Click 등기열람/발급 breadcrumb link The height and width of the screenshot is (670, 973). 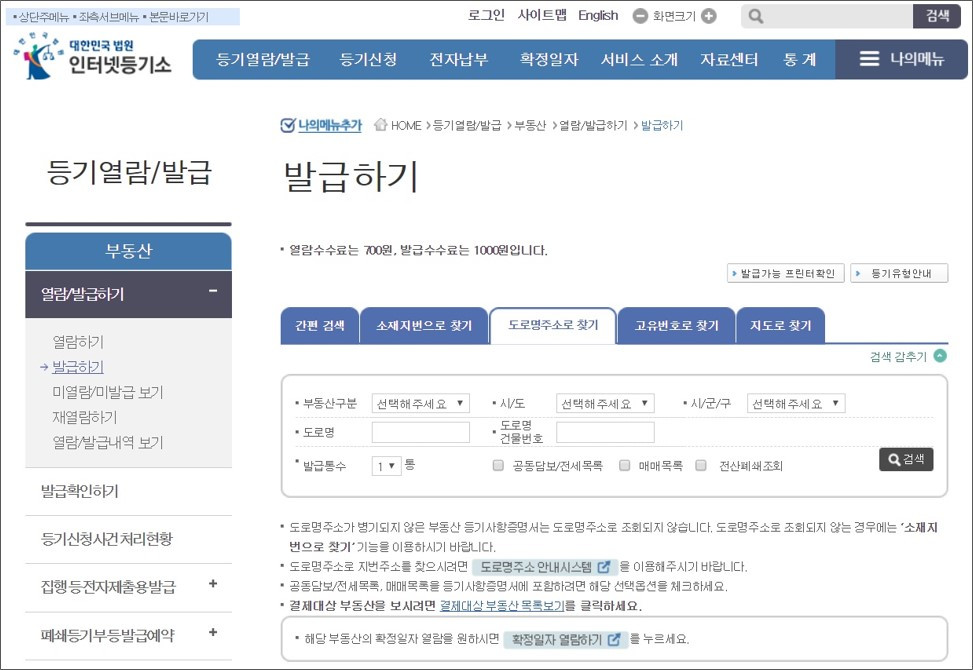tap(467, 125)
